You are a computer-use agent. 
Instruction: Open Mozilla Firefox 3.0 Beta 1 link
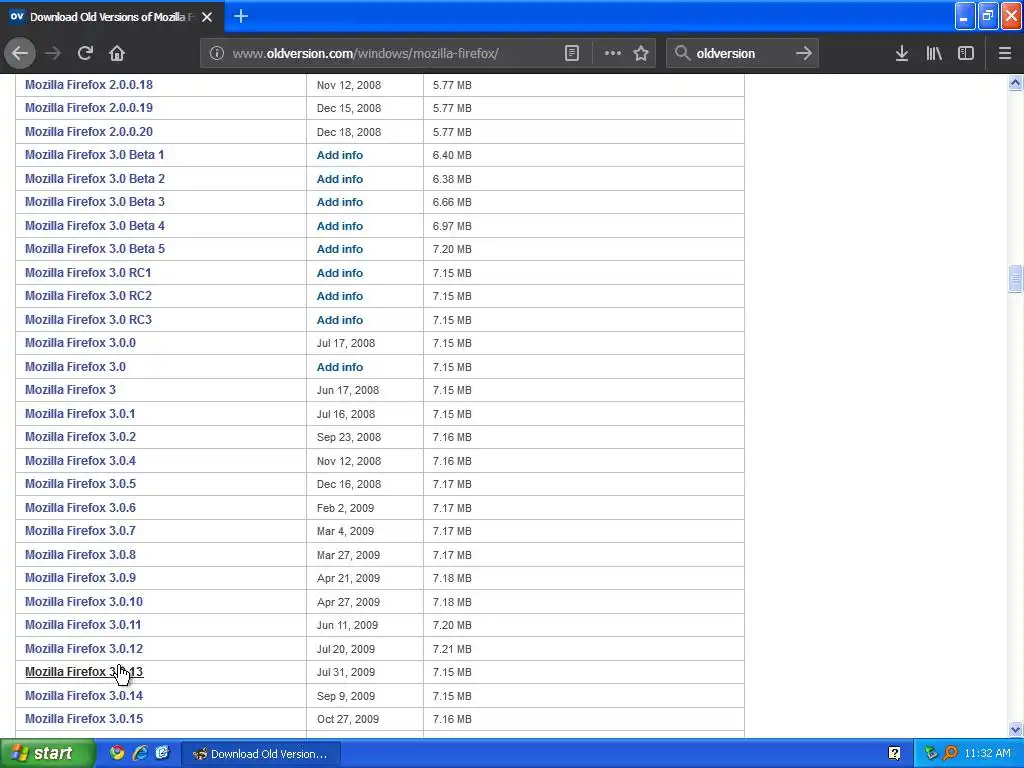tap(95, 155)
